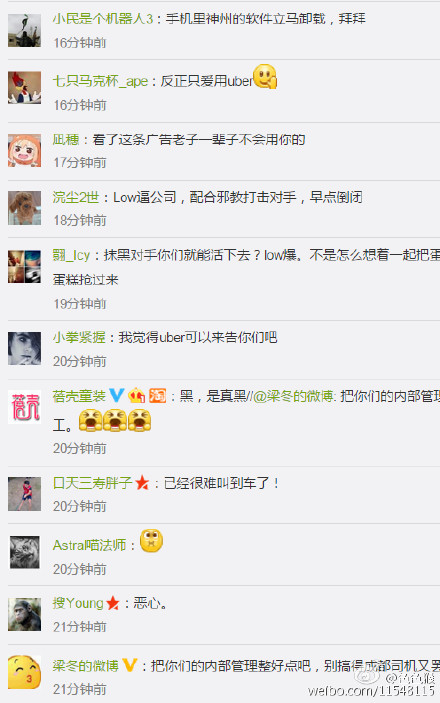Viewport: 440px width, 703px height.
Task: Click the orange 淘 Taobao badge icon
Action: pos(157,395)
